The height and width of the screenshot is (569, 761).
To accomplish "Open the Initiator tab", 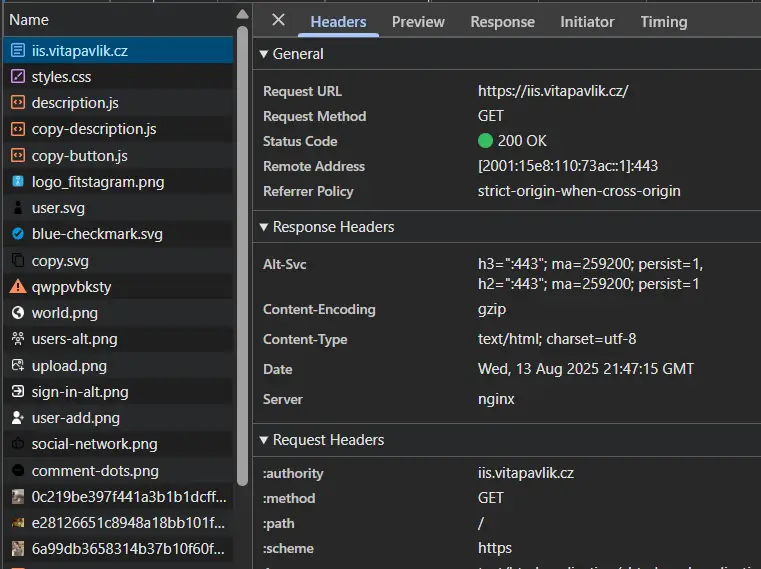I will (x=587, y=22).
